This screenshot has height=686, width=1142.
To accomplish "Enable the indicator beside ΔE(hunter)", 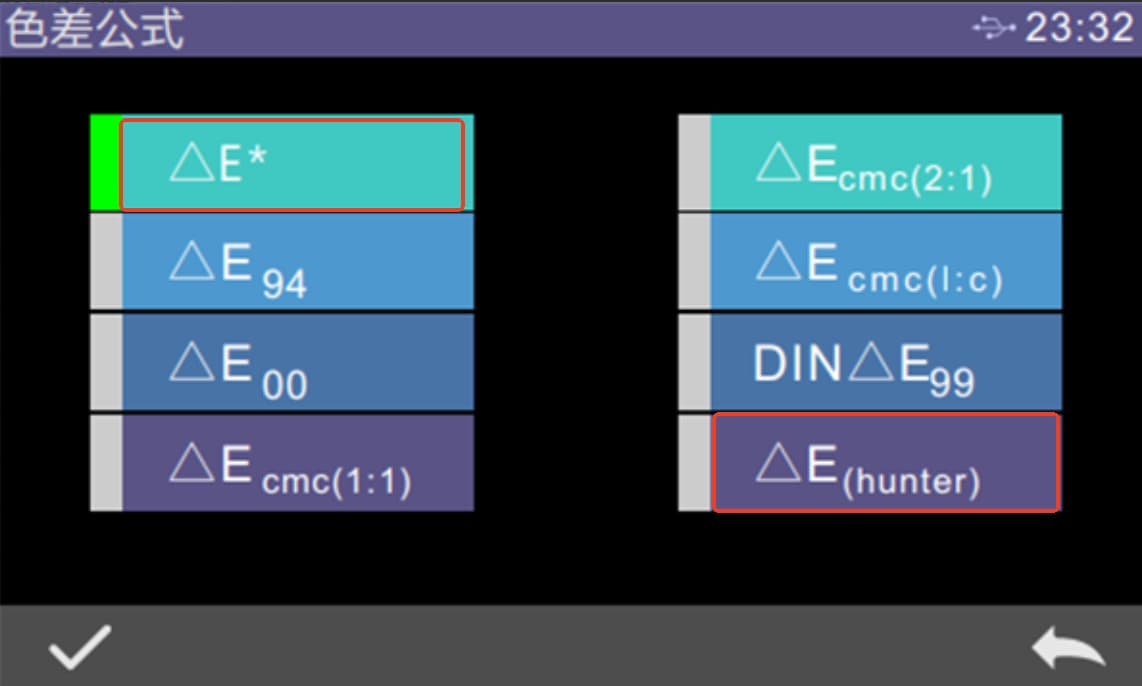I will [694, 463].
